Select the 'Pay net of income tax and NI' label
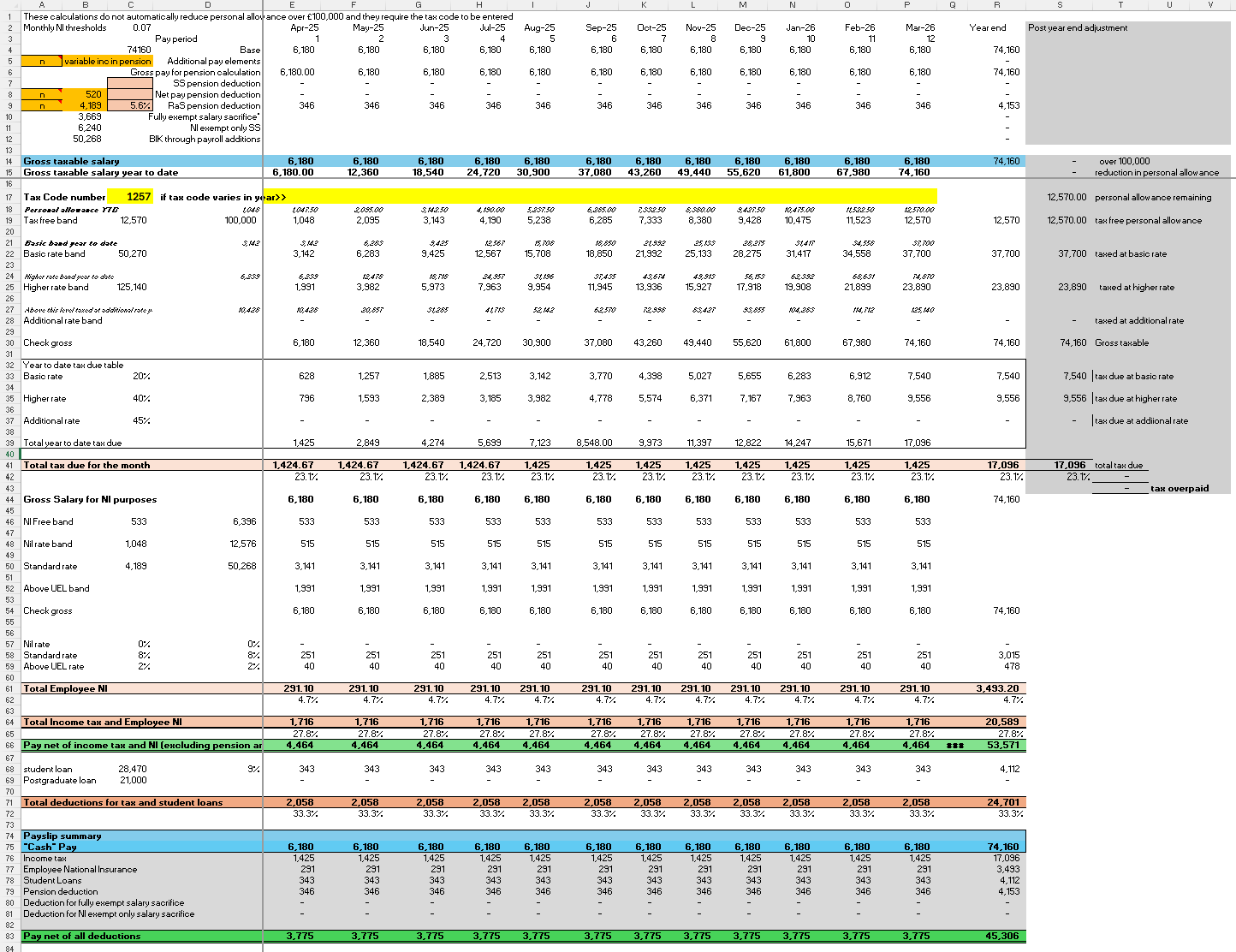1236x952 pixels. click(142, 745)
